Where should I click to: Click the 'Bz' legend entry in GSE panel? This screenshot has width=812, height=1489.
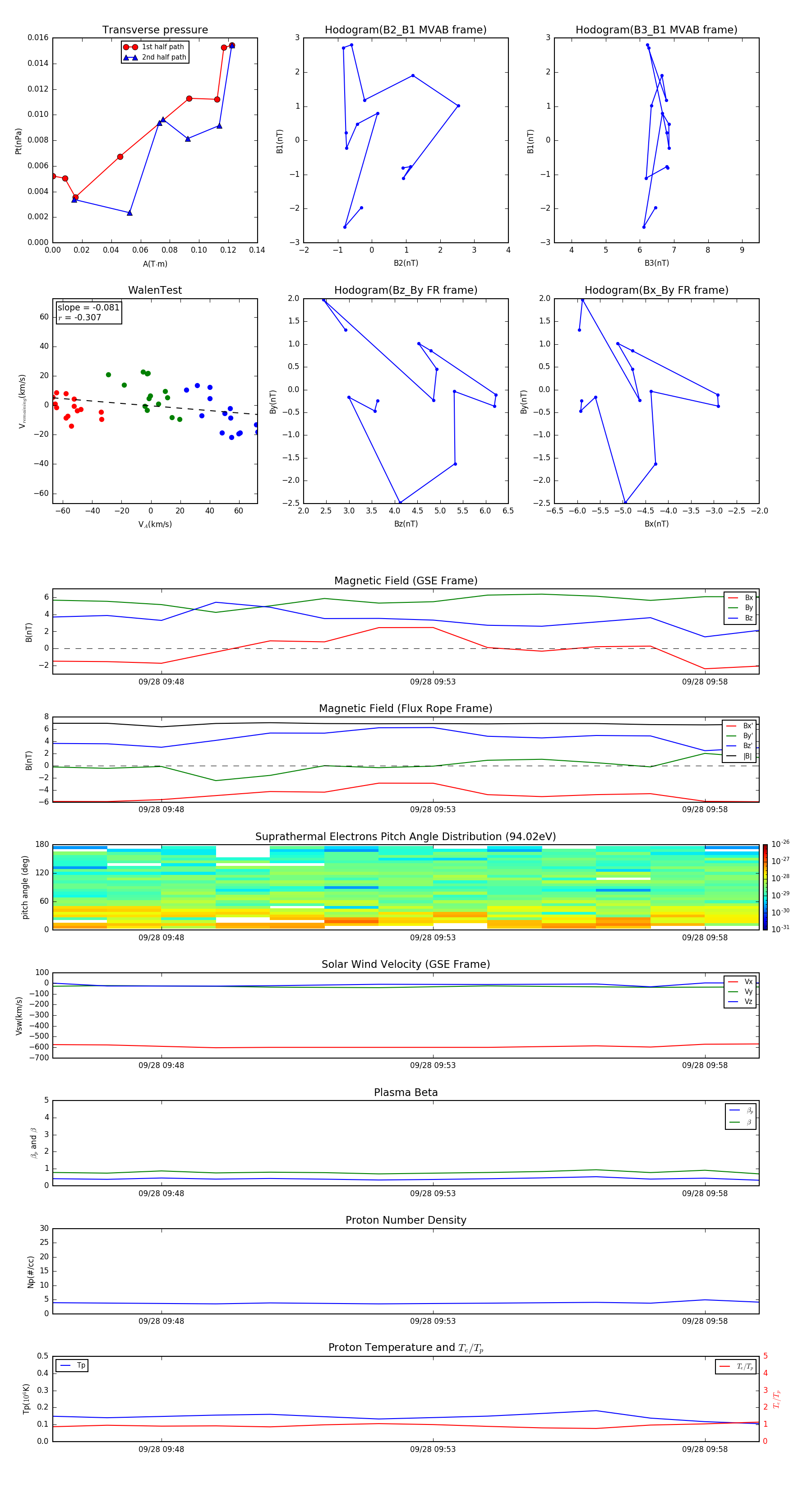click(x=740, y=618)
